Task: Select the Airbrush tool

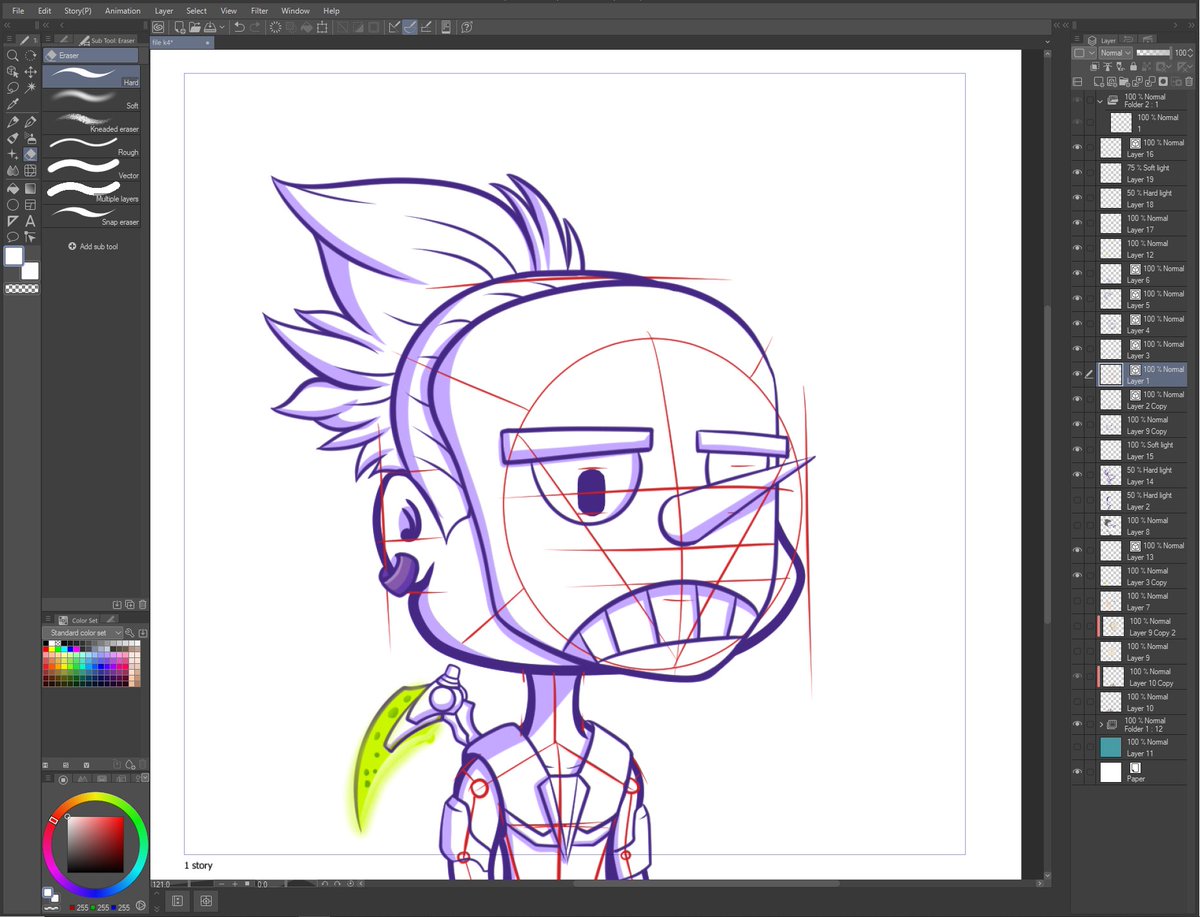Action: point(31,138)
